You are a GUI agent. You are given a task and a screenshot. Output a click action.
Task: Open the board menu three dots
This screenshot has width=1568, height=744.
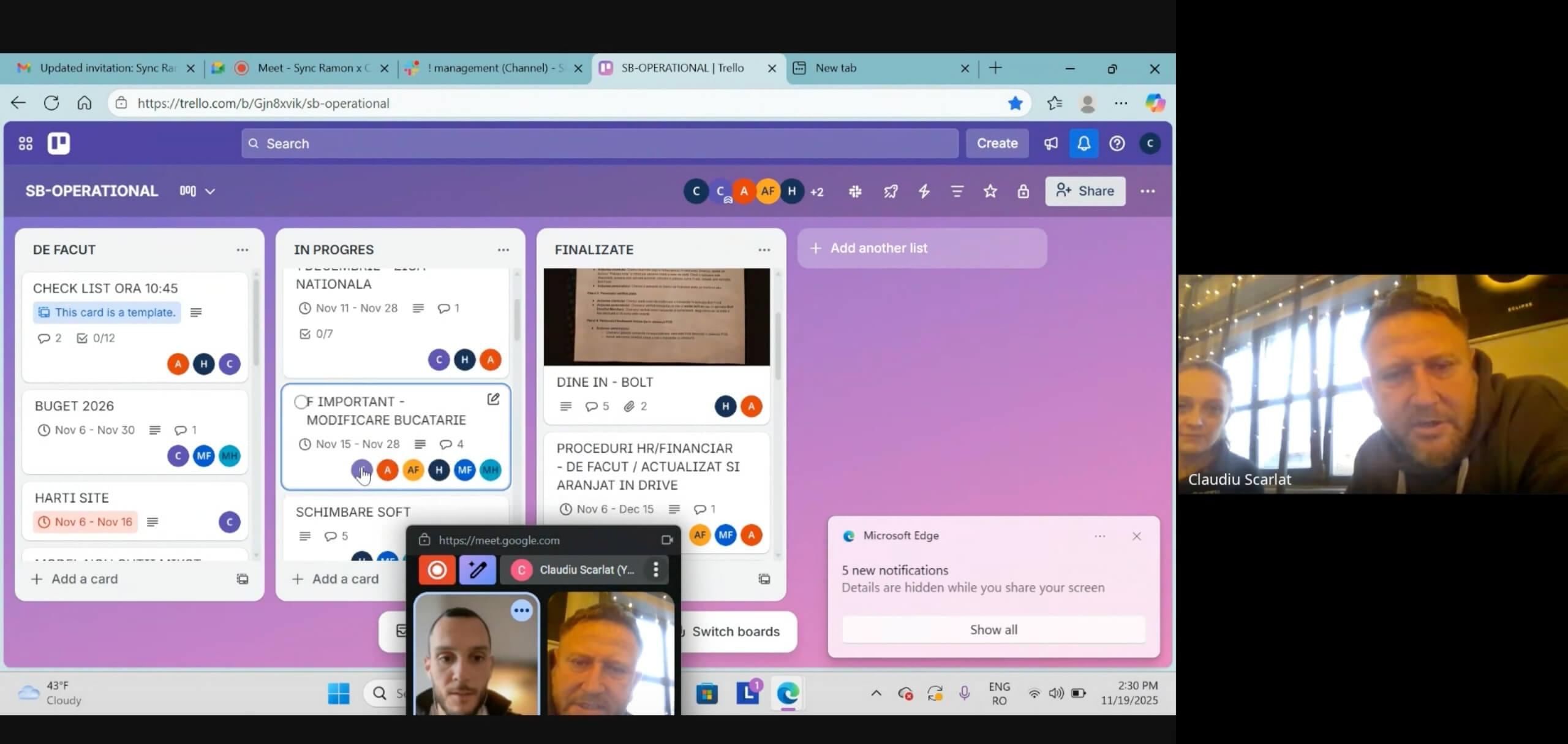pos(1147,191)
